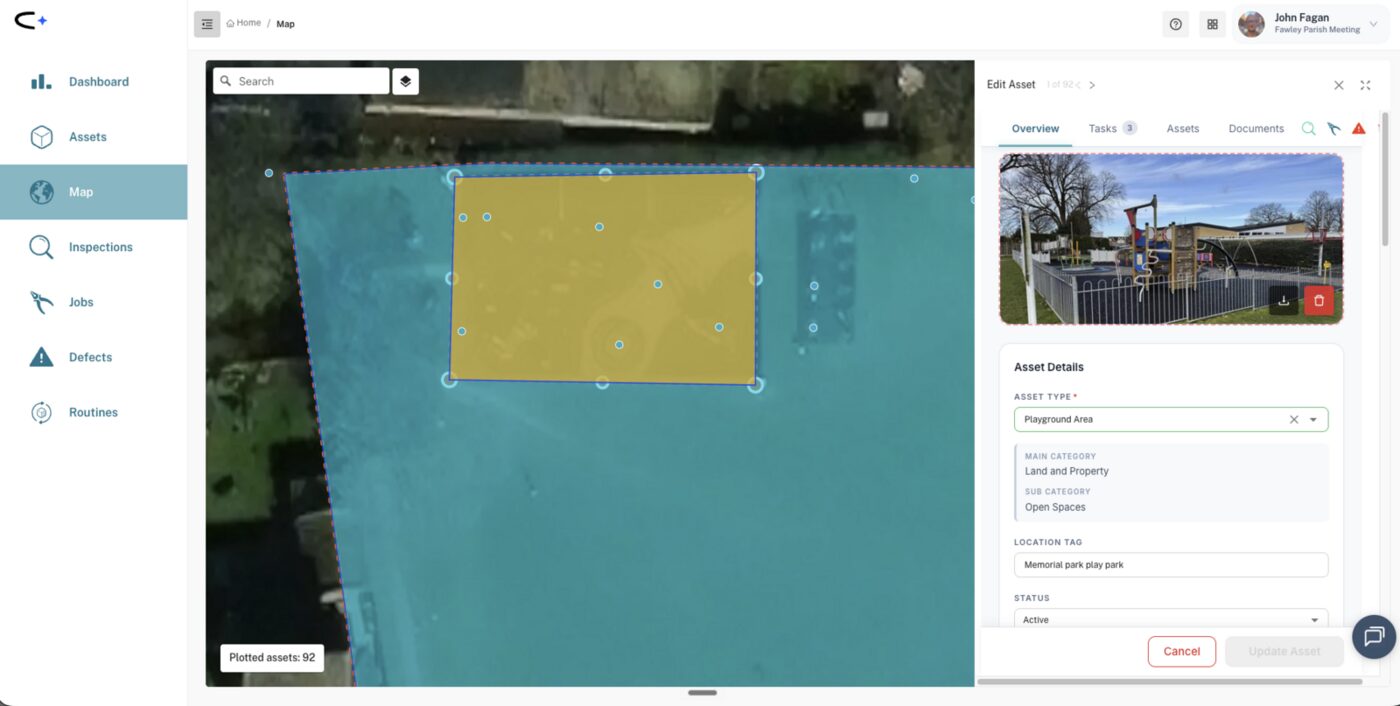Screen dimensions: 1400x706
Task: Select the yellow playground area polygon
Action: click(x=603, y=278)
